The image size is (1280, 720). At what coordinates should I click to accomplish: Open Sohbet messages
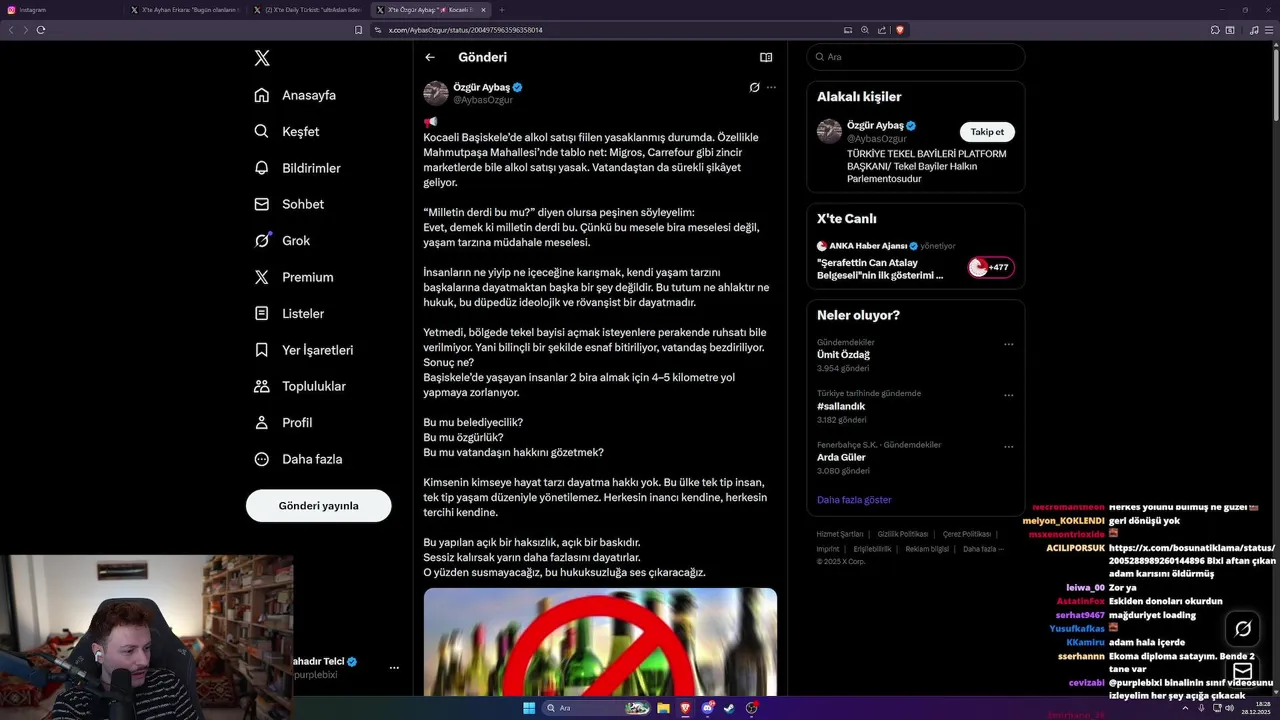(289, 204)
